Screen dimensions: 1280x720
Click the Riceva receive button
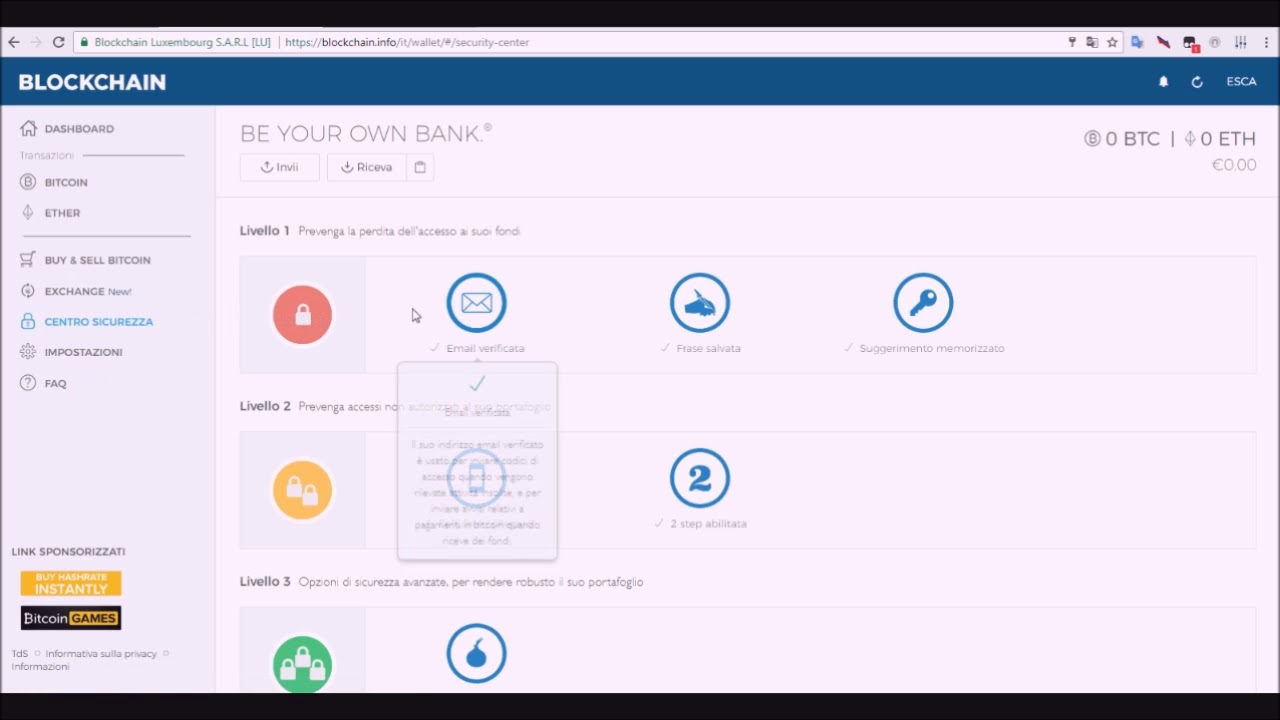click(x=366, y=167)
